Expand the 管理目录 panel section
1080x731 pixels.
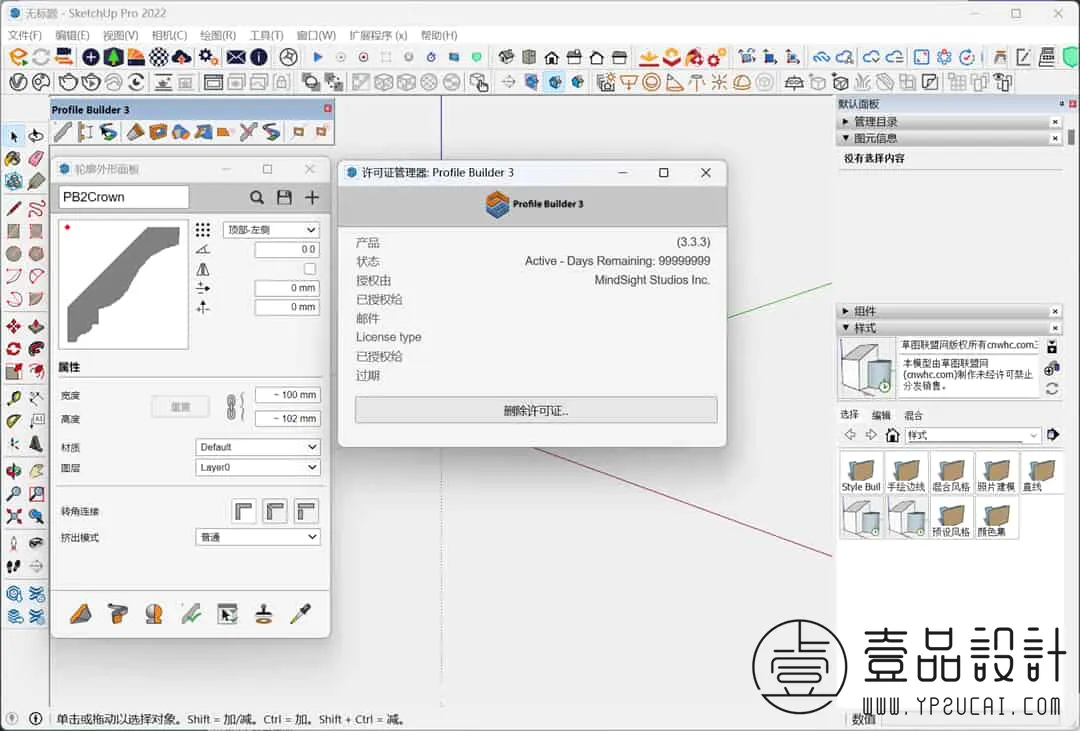click(x=845, y=122)
